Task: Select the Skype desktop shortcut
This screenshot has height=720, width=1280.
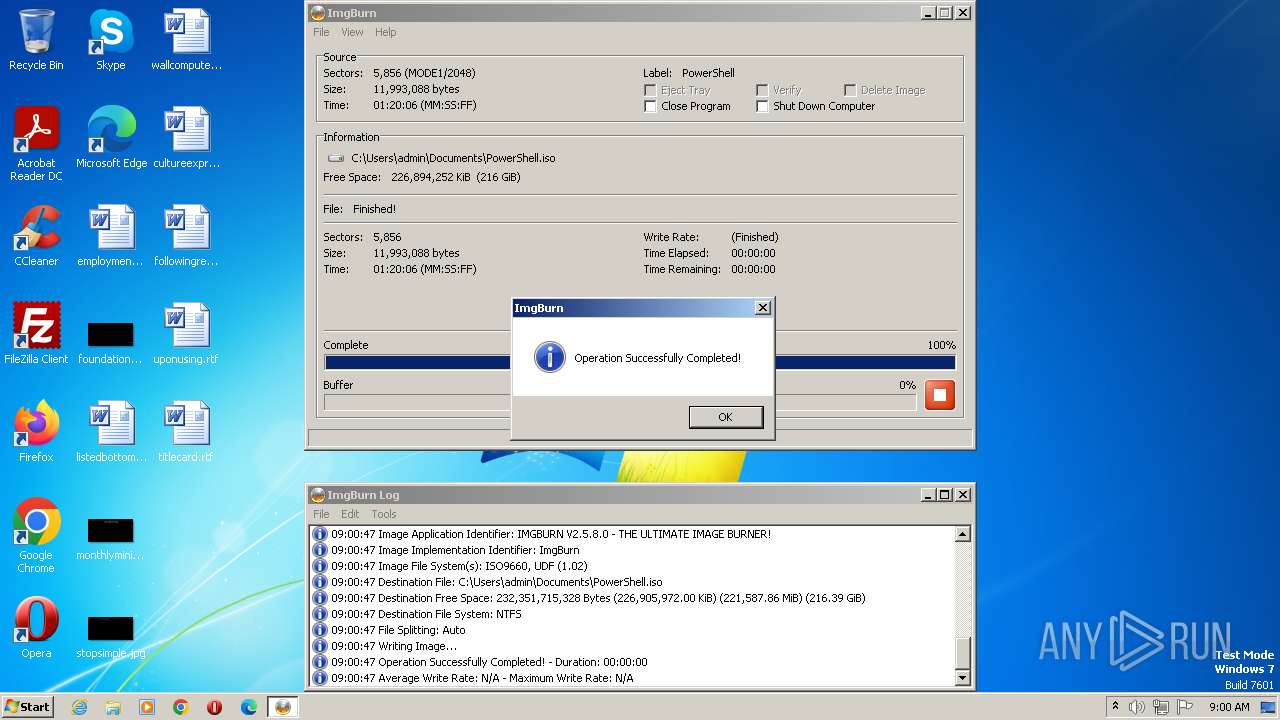Action: click(110, 40)
